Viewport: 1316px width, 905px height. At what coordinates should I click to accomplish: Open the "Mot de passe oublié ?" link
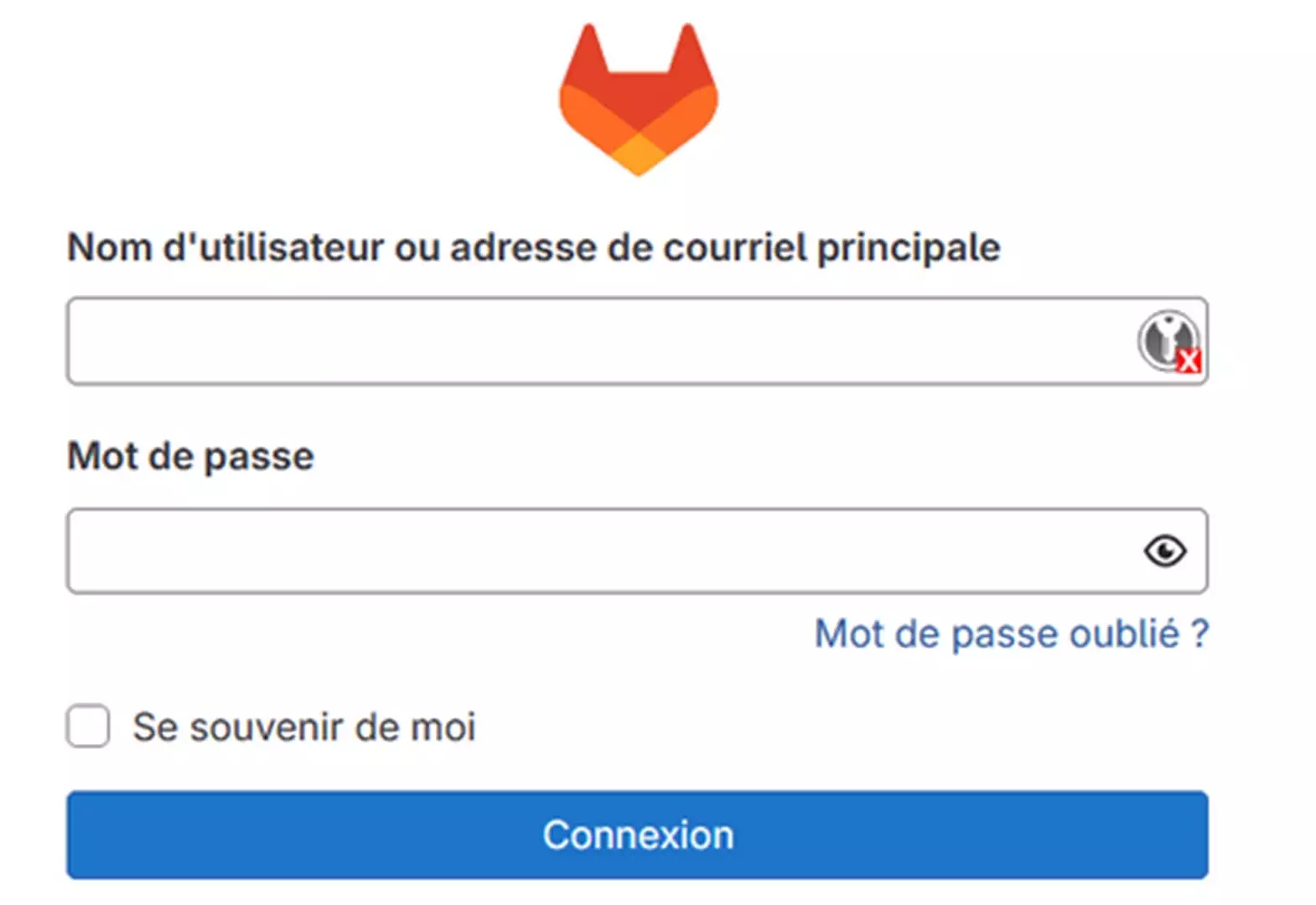tap(1011, 633)
